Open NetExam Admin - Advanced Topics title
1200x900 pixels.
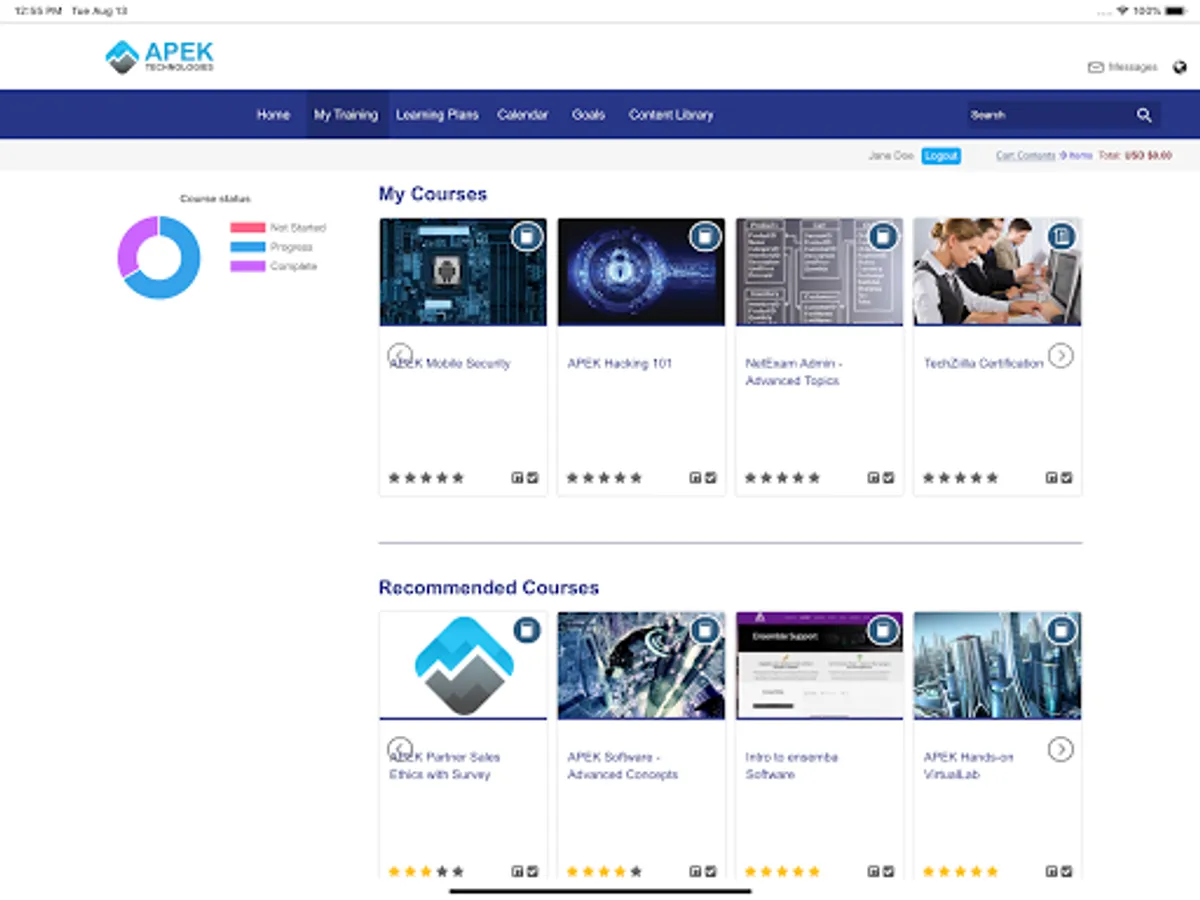click(793, 372)
